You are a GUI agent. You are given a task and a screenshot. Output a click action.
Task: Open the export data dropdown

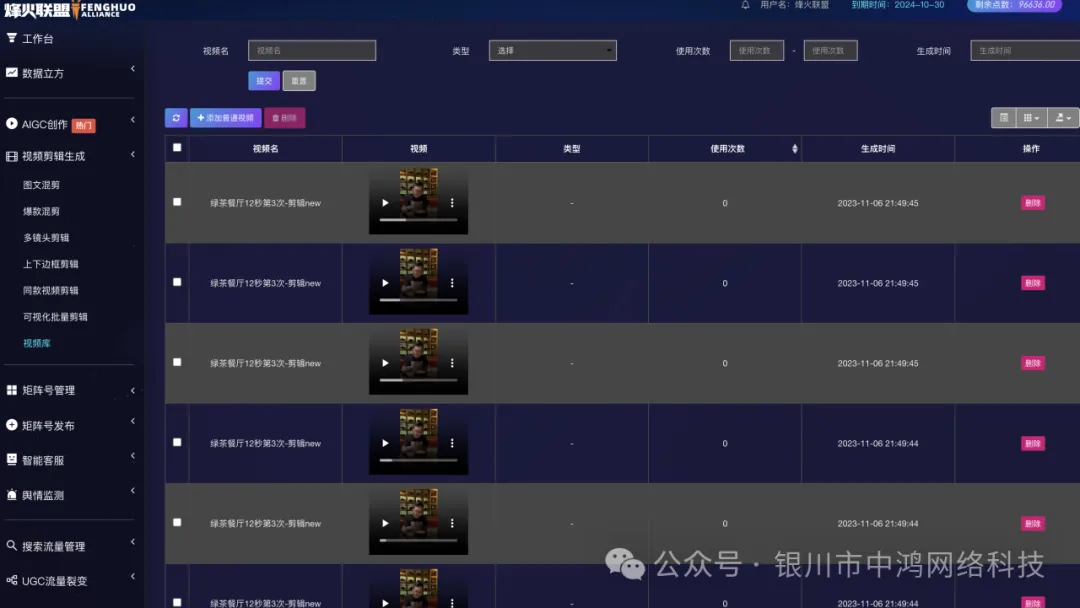click(x=1063, y=118)
